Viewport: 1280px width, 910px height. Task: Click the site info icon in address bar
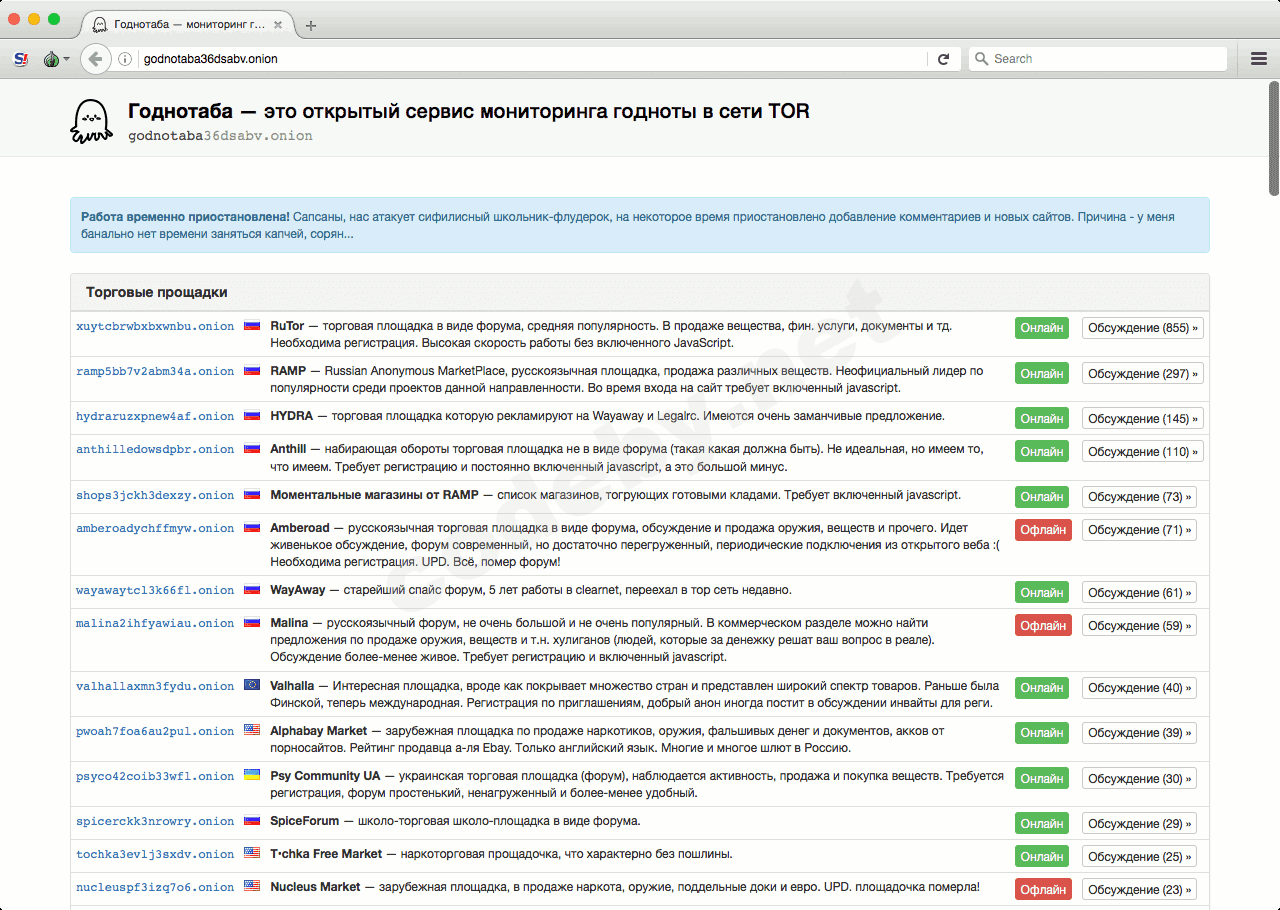coord(125,59)
